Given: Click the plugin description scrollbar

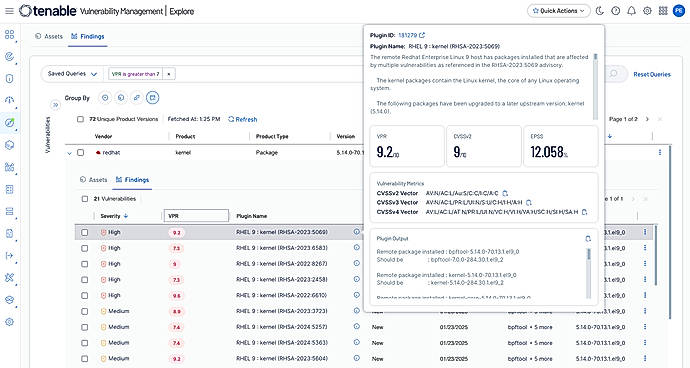Looking at the screenshot, I should (x=595, y=86).
